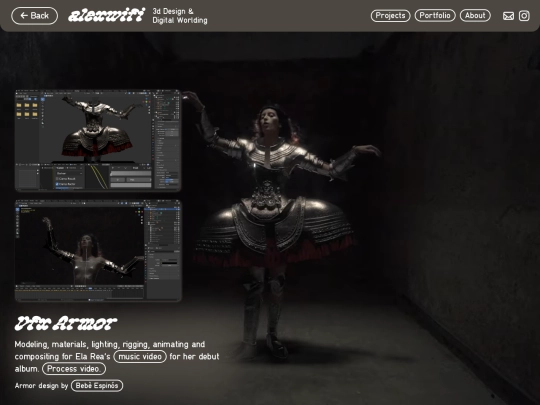The image size is (540, 405).
Task: Open the armor model Blender screenshot thumbnail
Action: (98, 141)
